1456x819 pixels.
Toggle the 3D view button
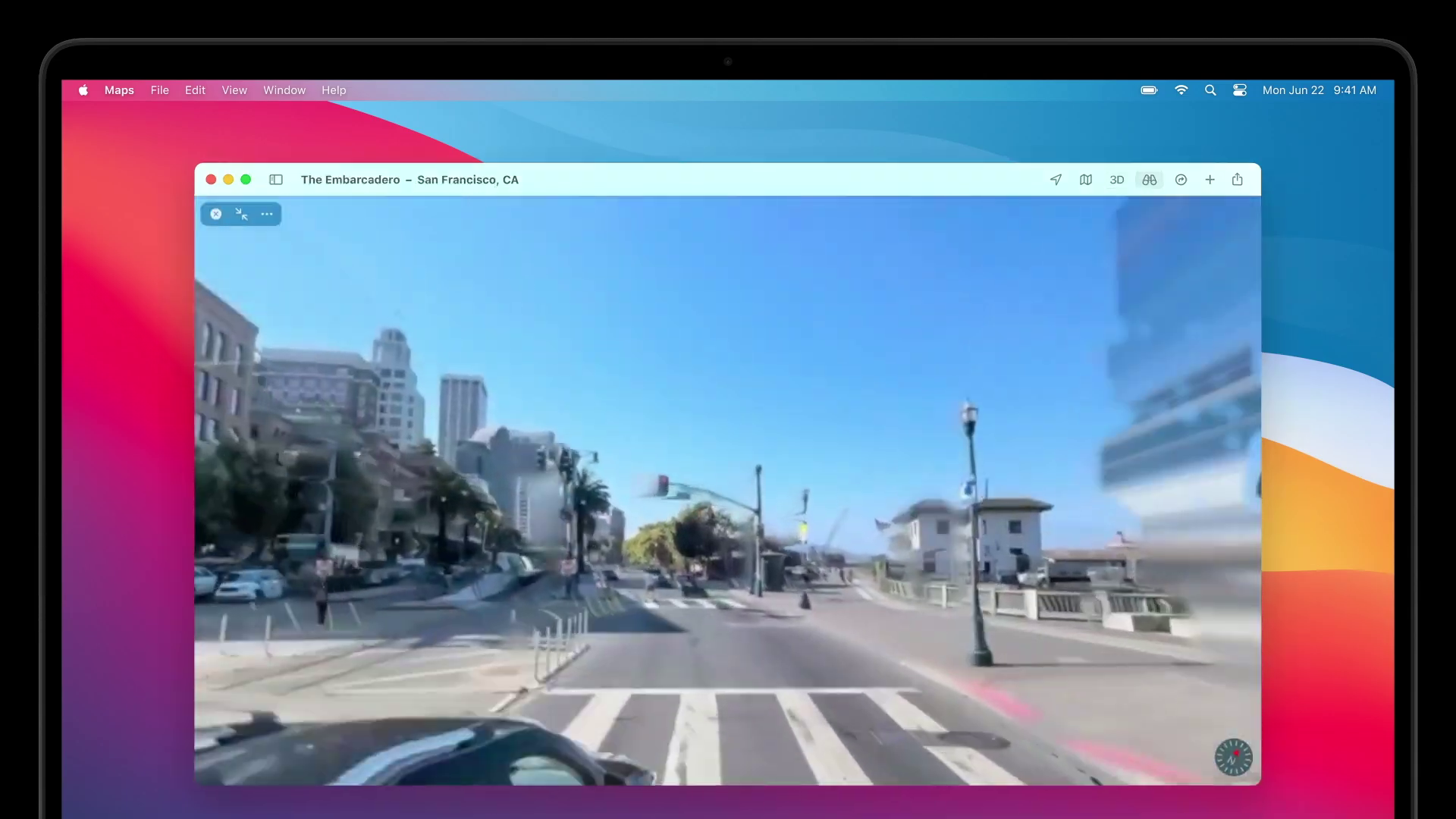1116,180
